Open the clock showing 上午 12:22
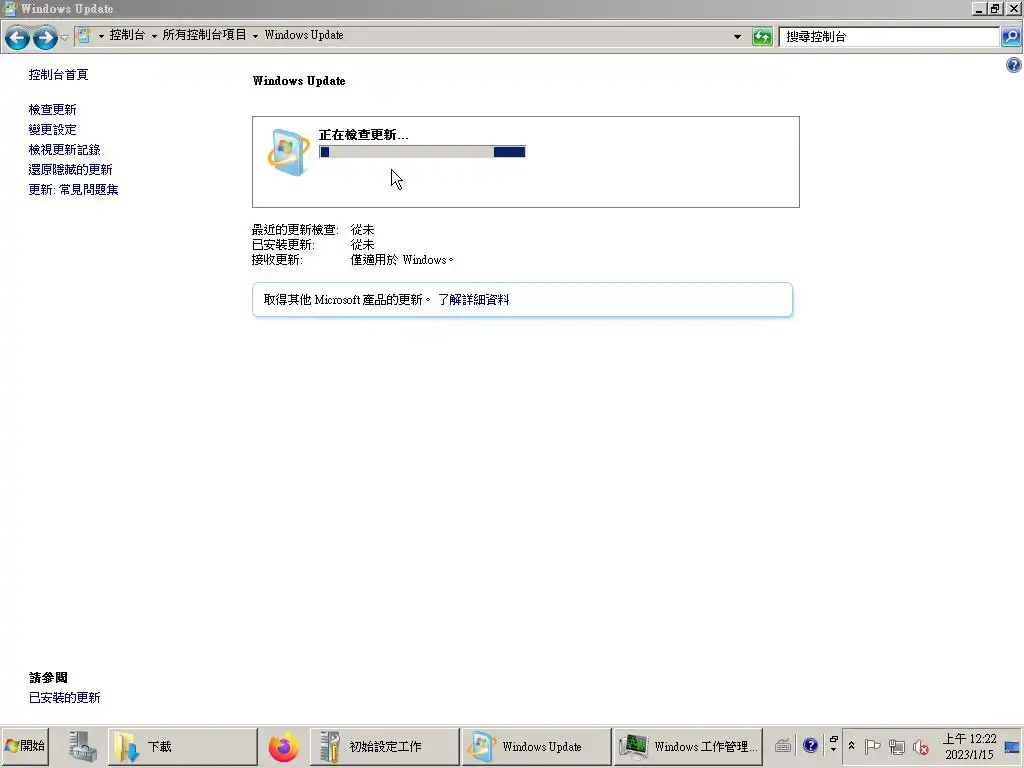The width and height of the screenshot is (1024, 768). coord(969,746)
